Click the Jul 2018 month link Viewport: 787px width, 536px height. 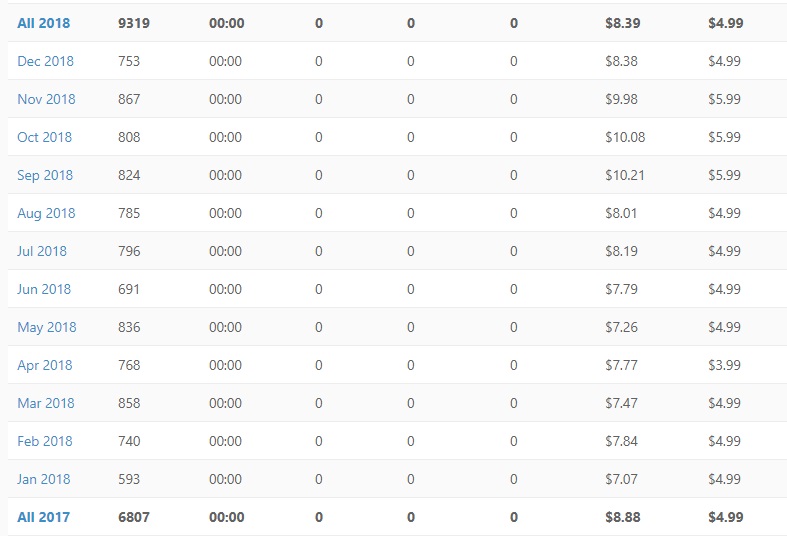point(42,251)
